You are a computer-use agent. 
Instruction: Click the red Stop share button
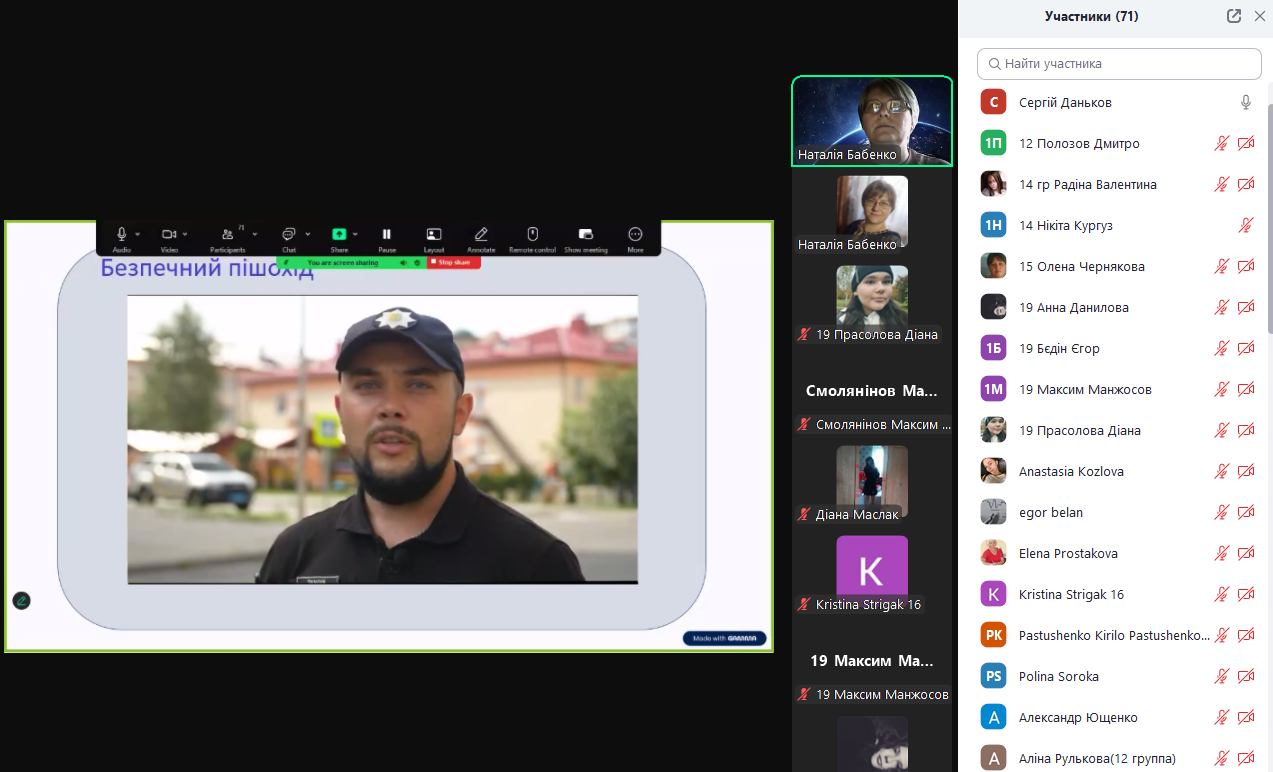point(454,262)
